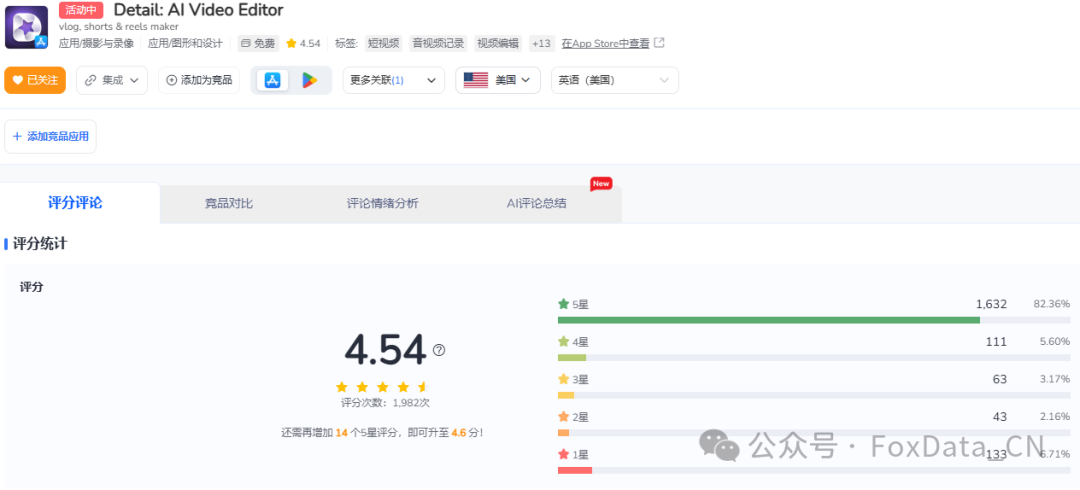1080x490 pixels.
Task: Click the 3.17% percentage value
Action: click(x=1055, y=379)
